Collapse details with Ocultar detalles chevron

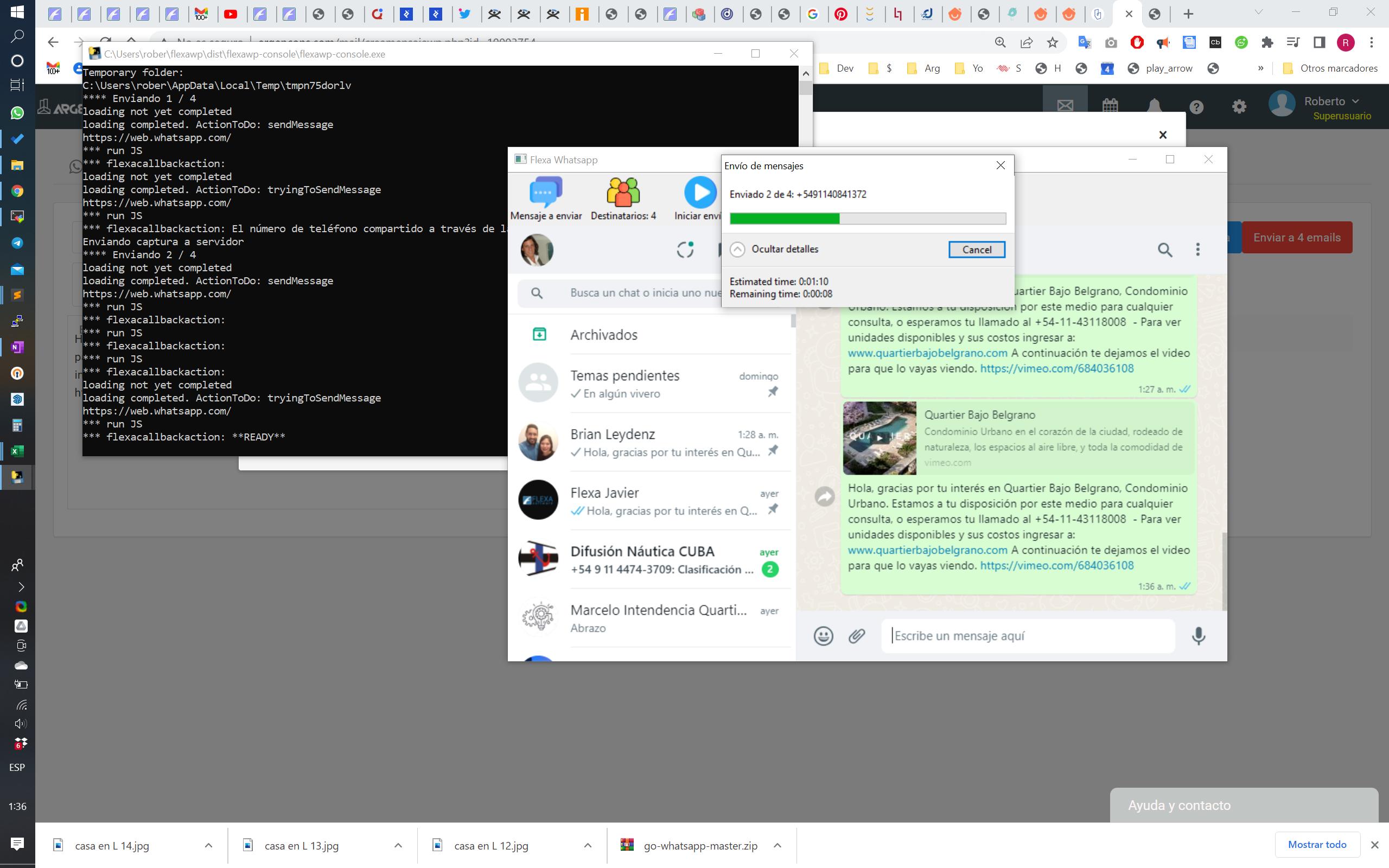pyautogui.click(x=737, y=249)
